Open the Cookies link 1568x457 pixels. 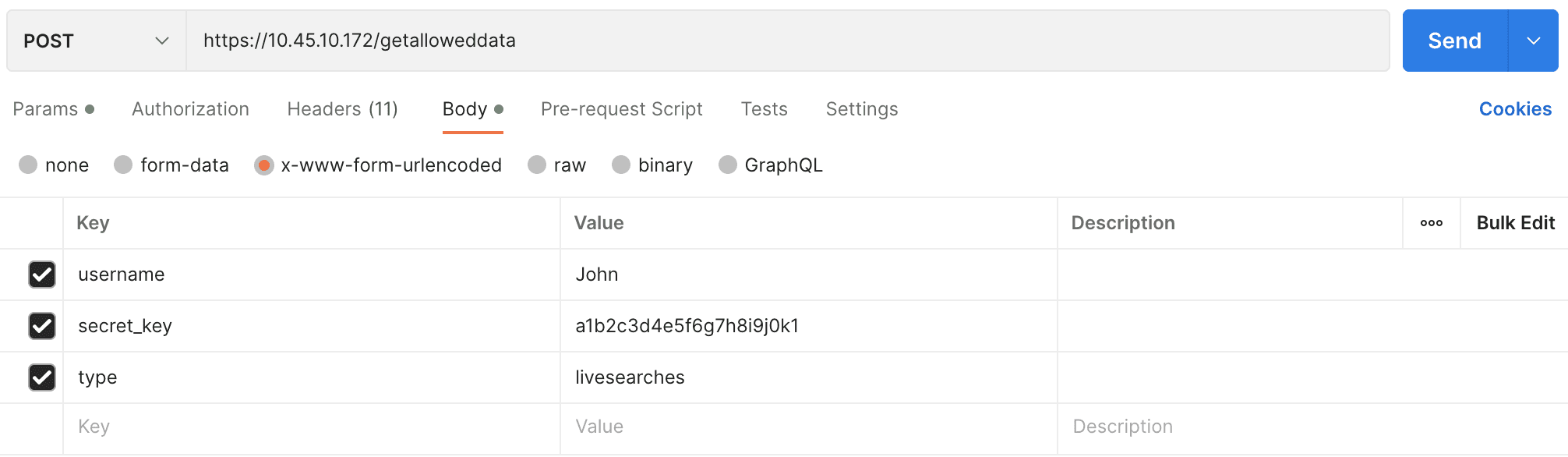[1514, 109]
